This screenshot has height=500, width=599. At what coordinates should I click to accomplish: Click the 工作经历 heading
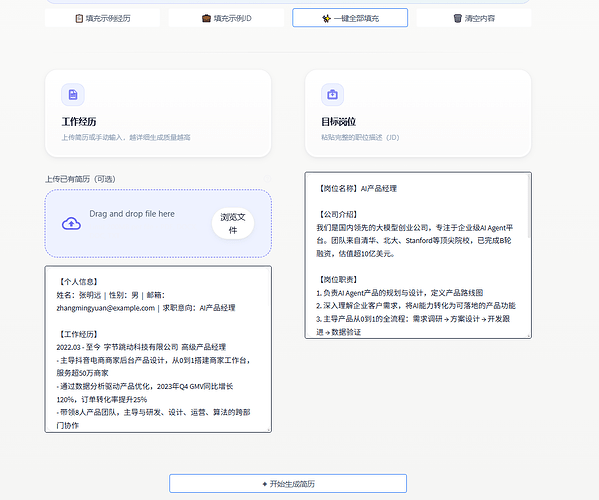point(79,122)
